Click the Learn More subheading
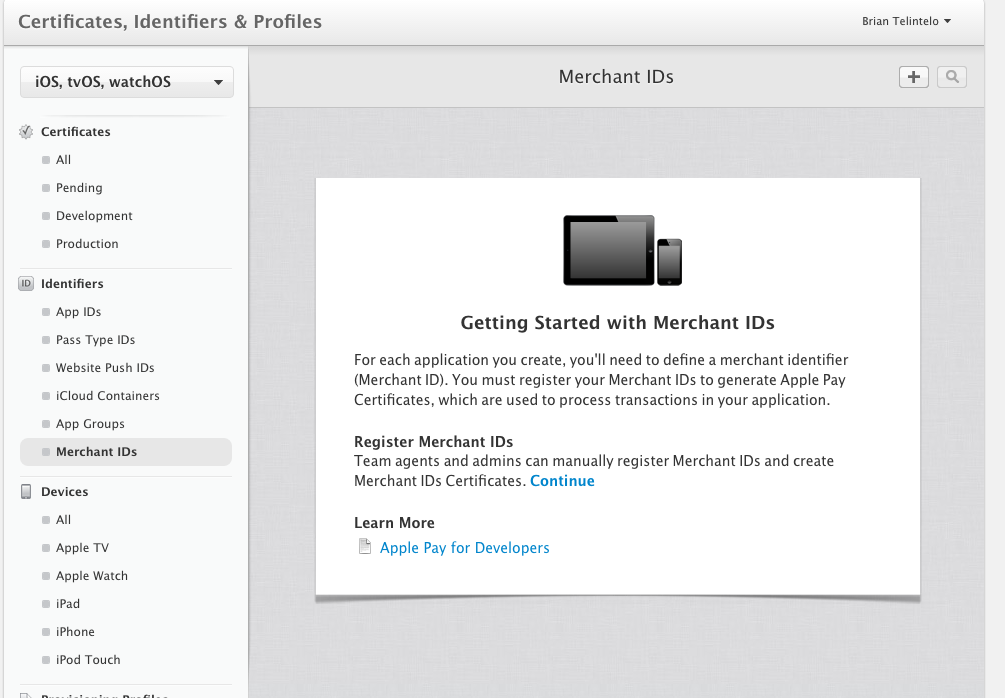Image resolution: width=1005 pixels, height=698 pixels. click(394, 523)
